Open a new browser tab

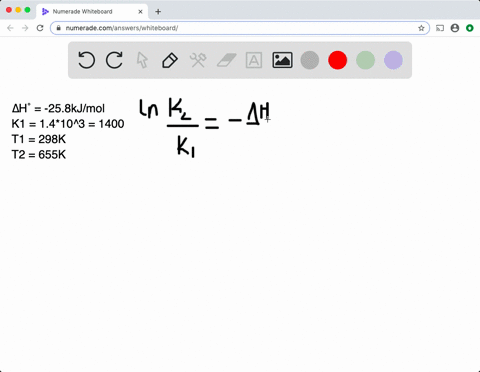[x=158, y=12]
